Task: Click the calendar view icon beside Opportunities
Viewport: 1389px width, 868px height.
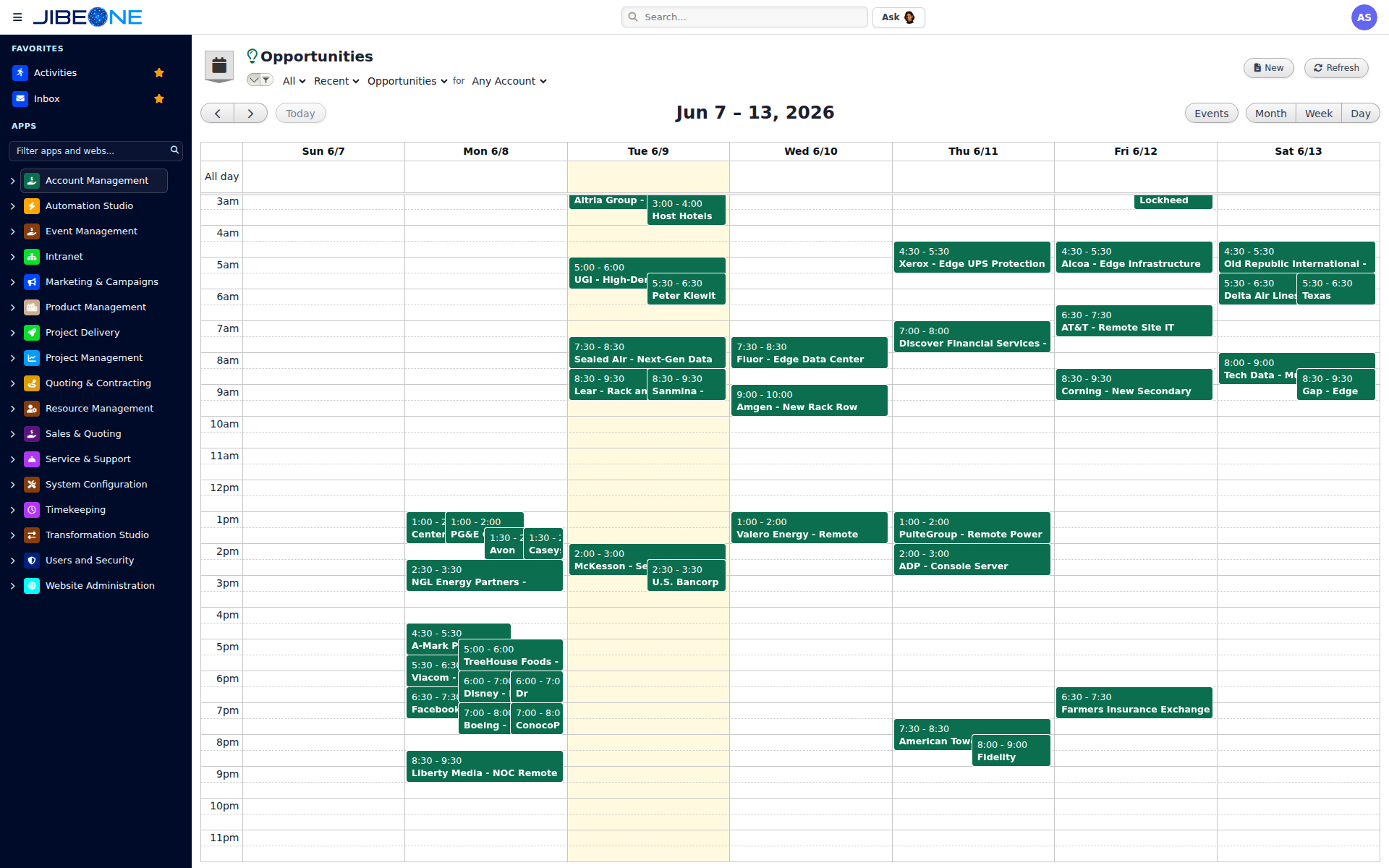Action: point(219,67)
